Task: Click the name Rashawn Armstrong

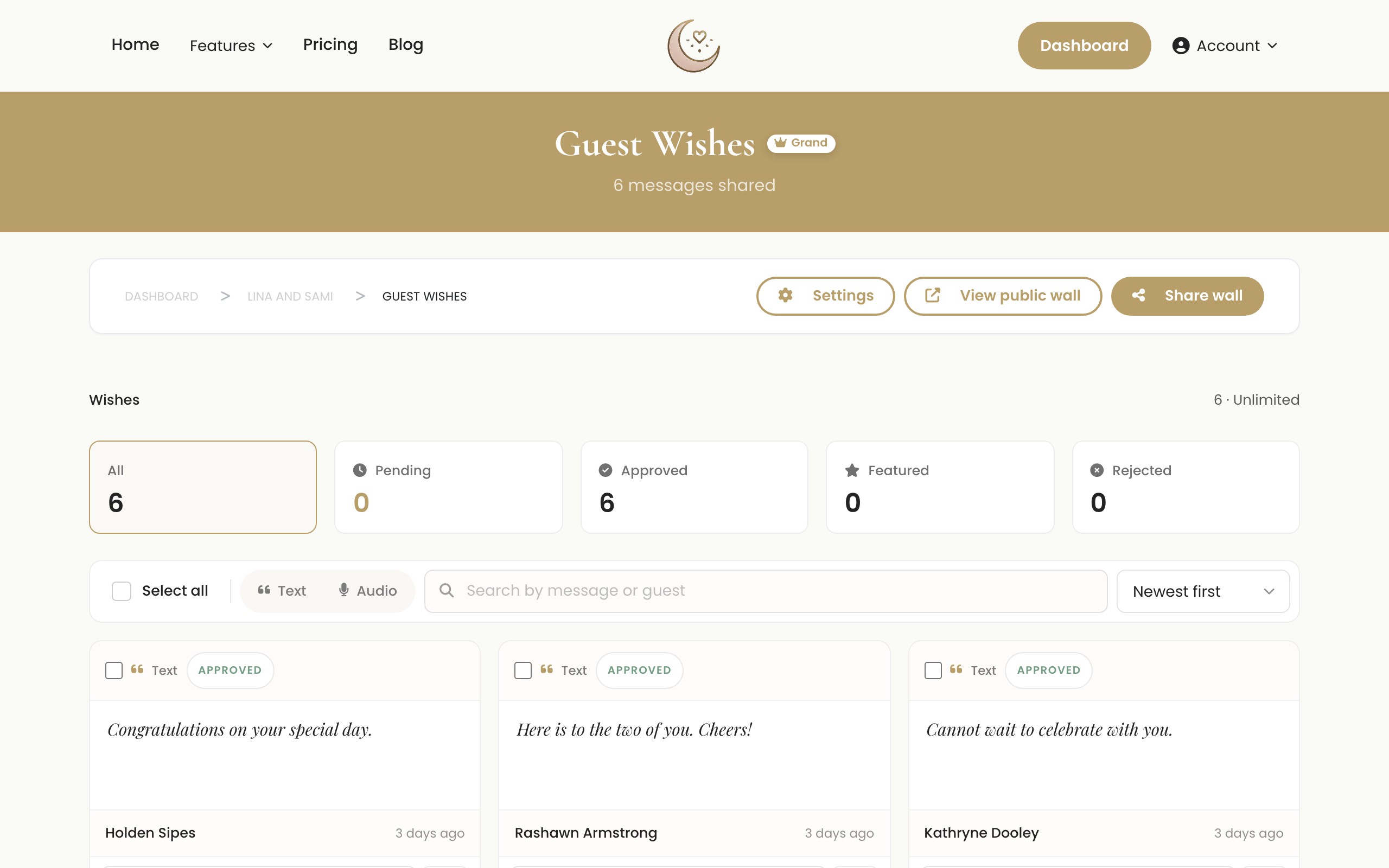Action: (x=586, y=833)
